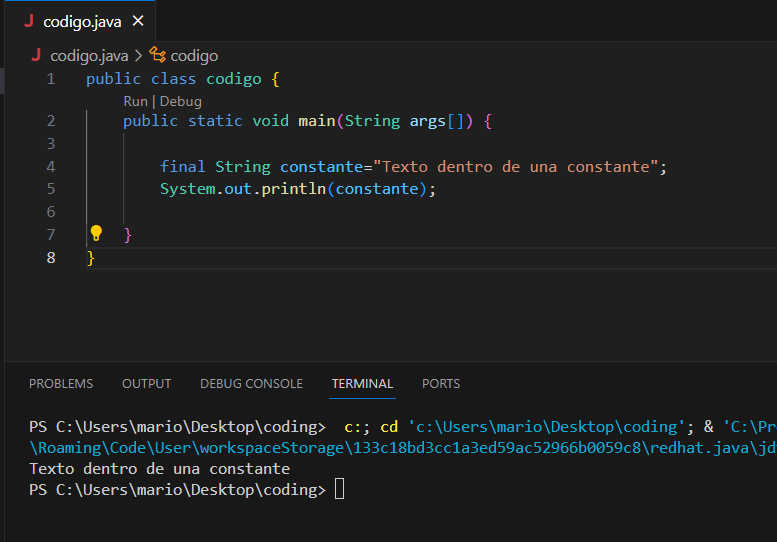Click the terminal output 'Texto dentro de una constante'
Viewport: 777px width, 542px height.
point(160,469)
